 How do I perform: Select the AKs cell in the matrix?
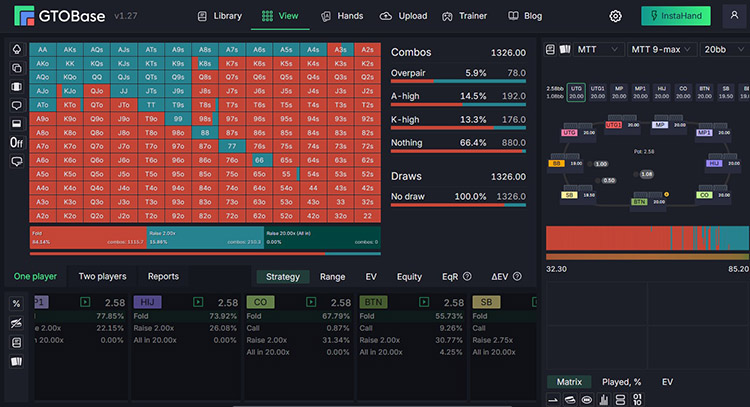pyautogui.click(x=70, y=50)
